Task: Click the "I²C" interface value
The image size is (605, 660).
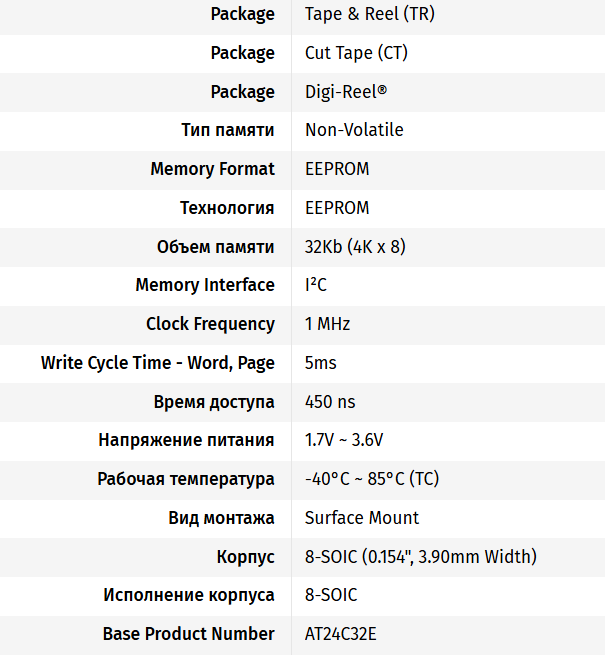Action: pyautogui.click(x=316, y=285)
